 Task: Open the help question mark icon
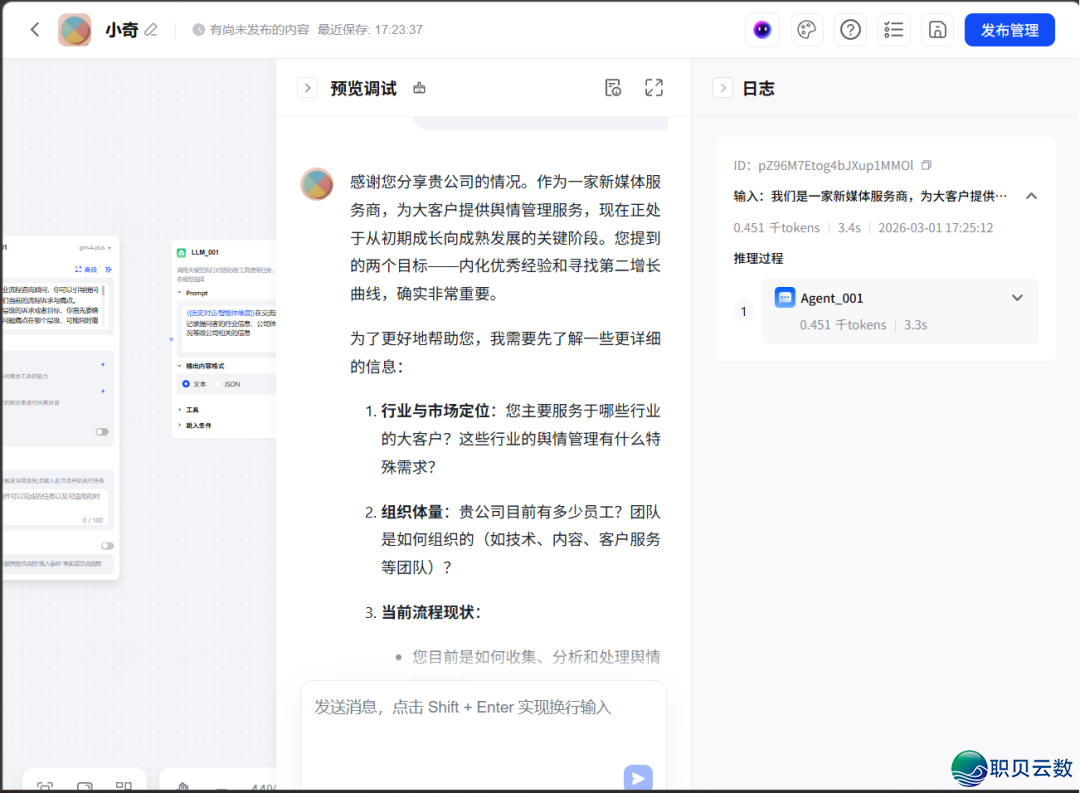pos(850,29)
